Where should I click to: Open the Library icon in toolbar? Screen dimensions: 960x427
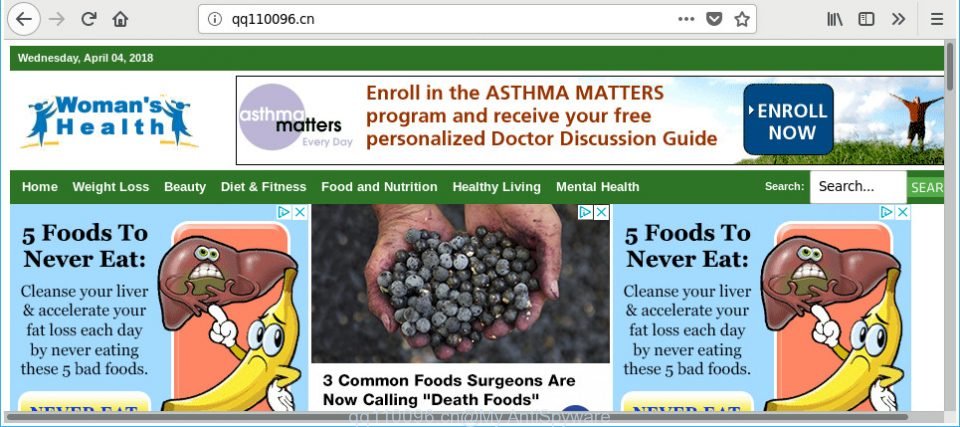tap(835, 19)
